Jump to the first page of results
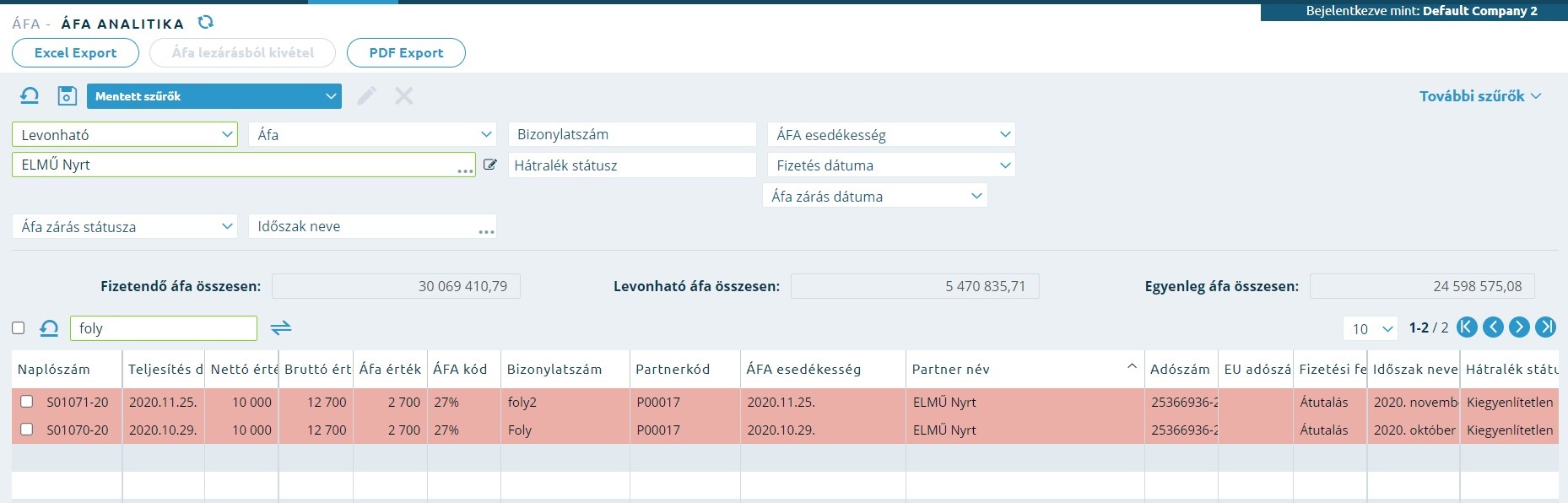Screen dimensions: 1568x503 click(1467, 327)
